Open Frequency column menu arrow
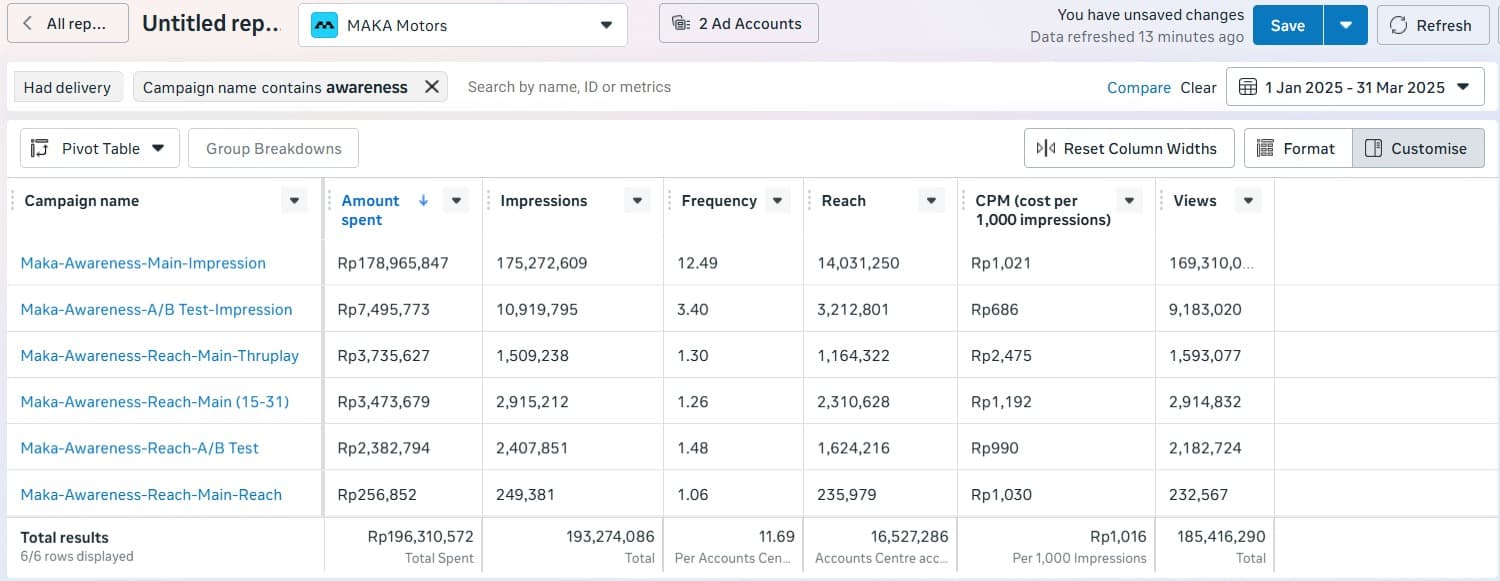 tap(777, 201)
